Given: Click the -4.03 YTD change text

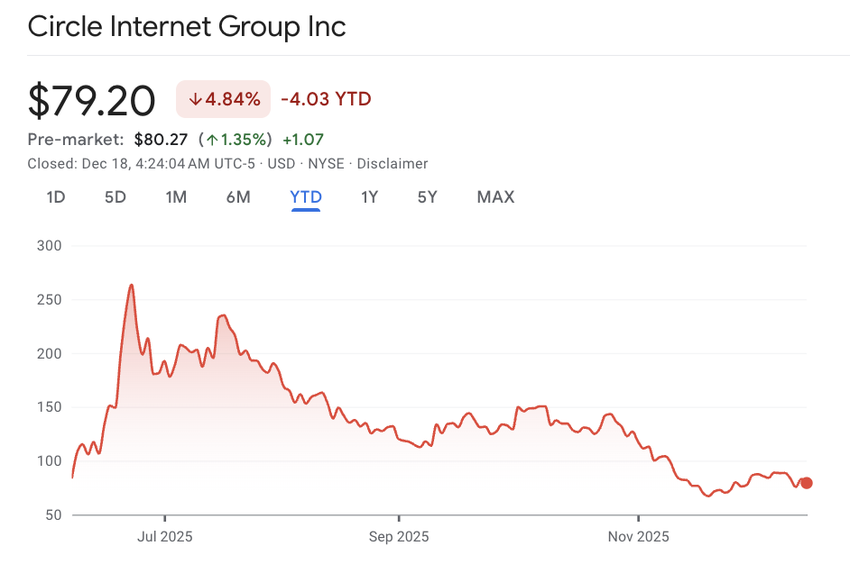Looking at the screenshot, I should point(326,99).
